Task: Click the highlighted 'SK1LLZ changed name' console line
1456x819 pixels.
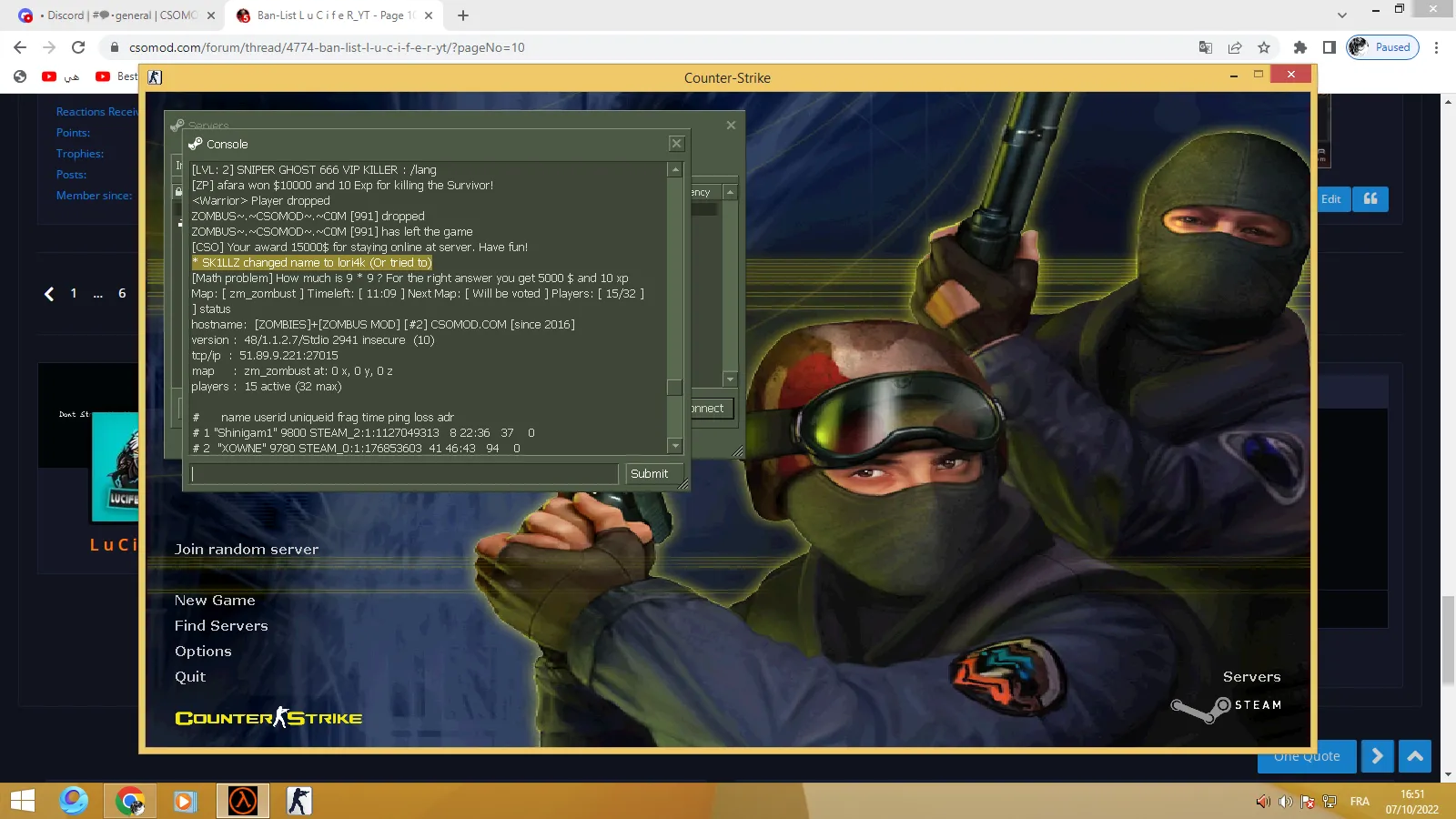Action: click(x=312, y=263)
